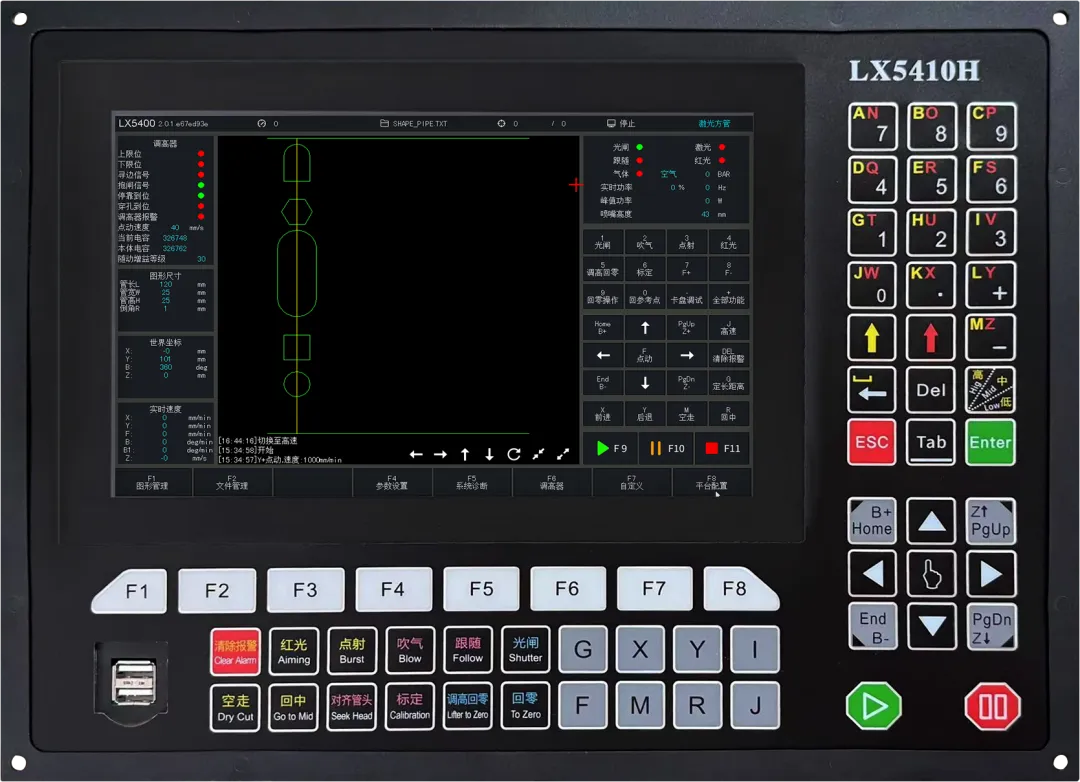Tap the physical left-triangle navigation key
Screen dimensions: 1080x782
coord(872,573)
